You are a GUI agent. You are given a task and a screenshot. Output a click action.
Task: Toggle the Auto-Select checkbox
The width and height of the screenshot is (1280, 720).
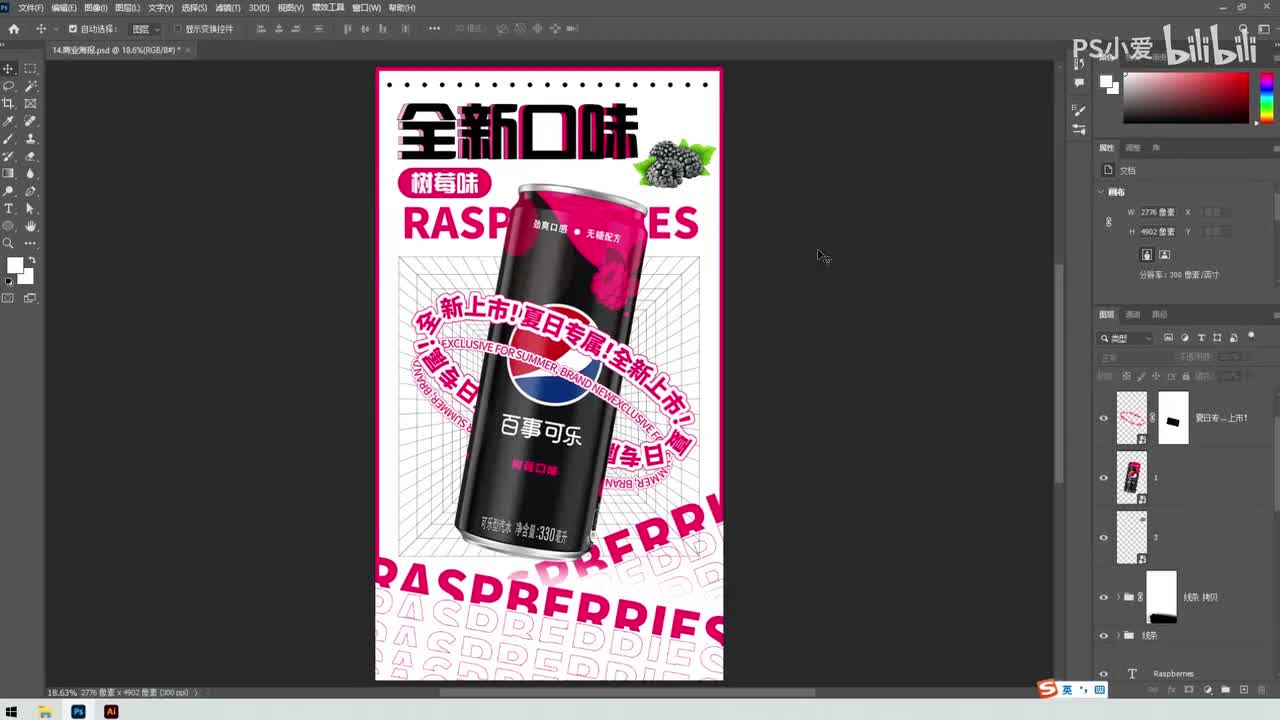click(72, 29)
